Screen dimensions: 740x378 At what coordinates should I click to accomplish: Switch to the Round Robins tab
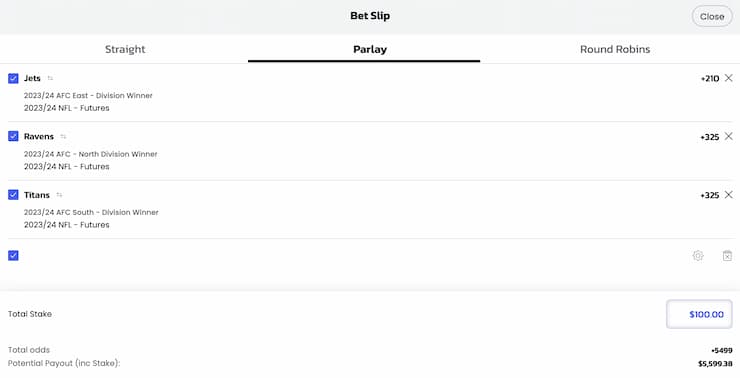[615, 49]
